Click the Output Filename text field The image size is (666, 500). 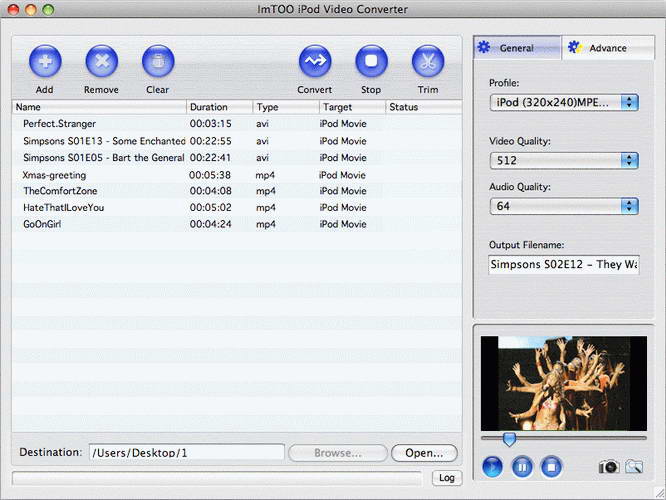point(563,265)
